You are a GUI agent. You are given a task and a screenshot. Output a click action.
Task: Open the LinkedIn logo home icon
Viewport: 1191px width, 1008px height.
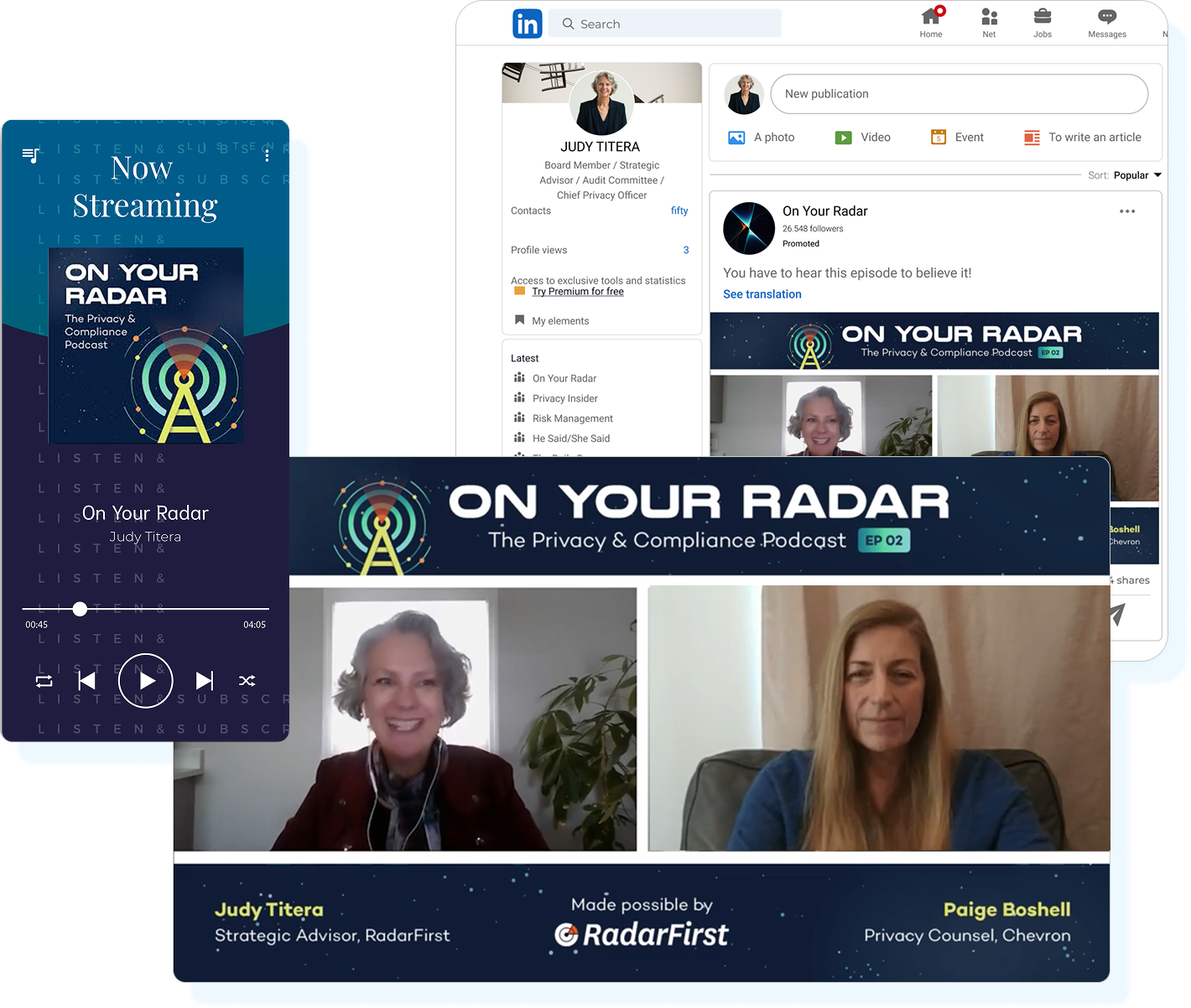click(527, 23)
